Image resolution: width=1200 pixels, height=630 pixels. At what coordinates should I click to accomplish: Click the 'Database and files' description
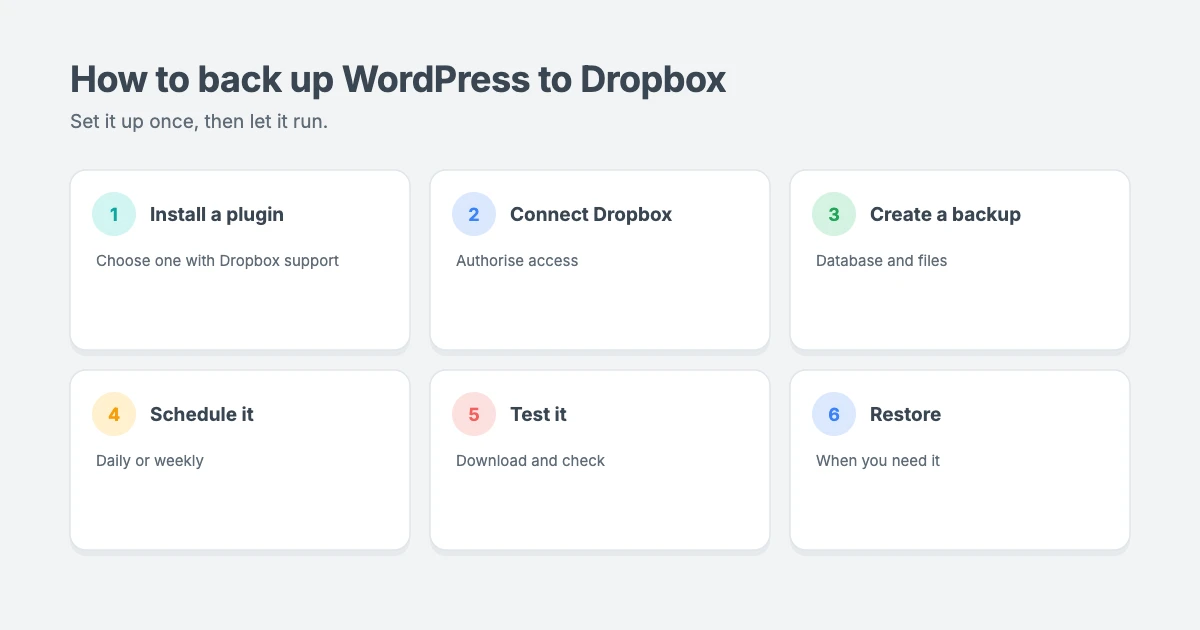(x=881, y=261)
